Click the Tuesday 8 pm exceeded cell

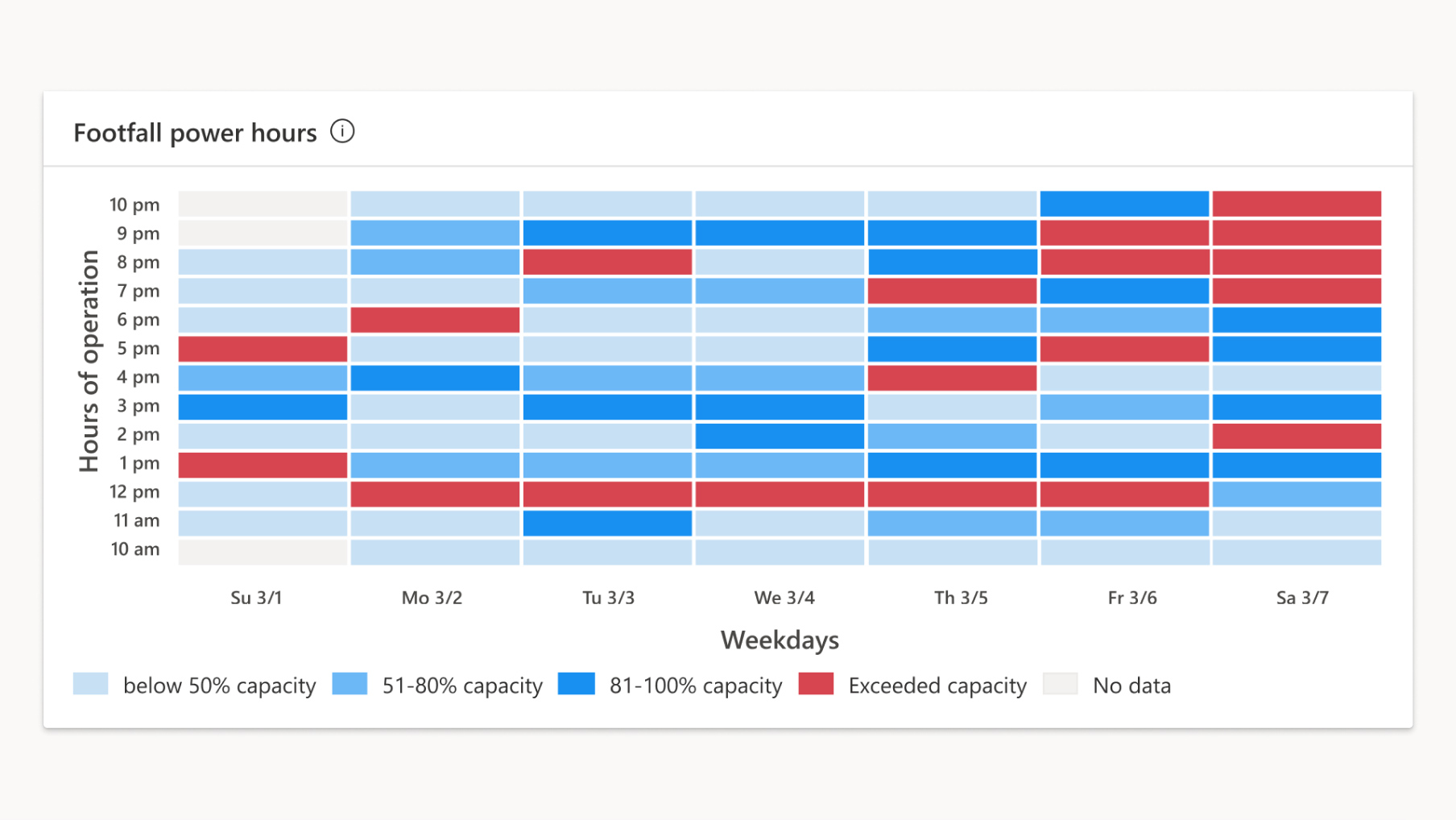(607, 262)
